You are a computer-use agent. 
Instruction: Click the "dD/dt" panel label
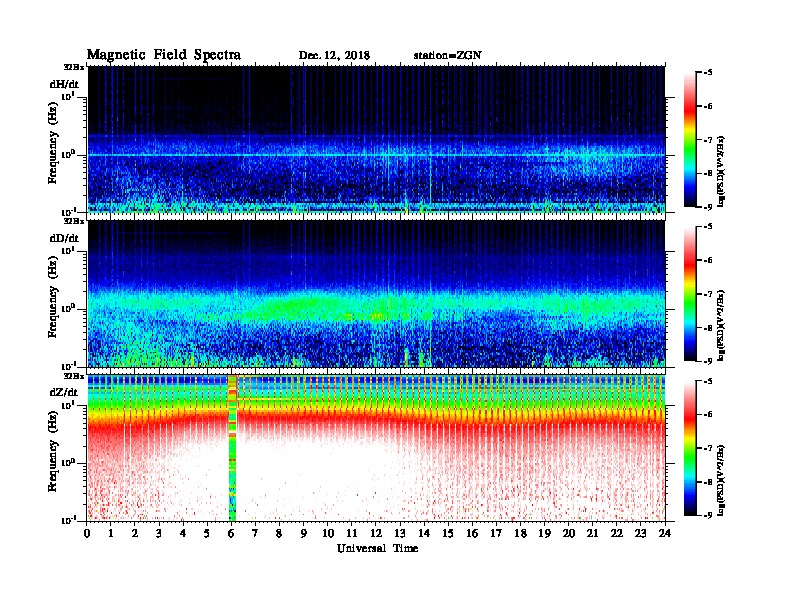point(64,238)
